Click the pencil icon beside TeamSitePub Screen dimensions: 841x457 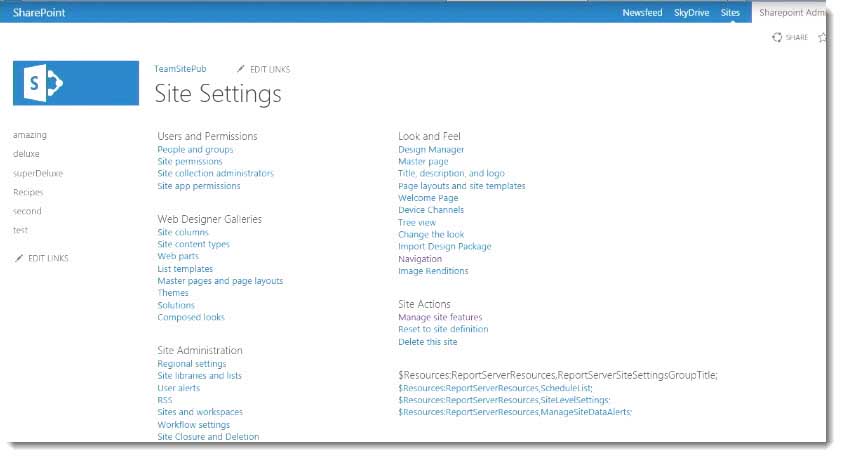[x=241, y=69]
